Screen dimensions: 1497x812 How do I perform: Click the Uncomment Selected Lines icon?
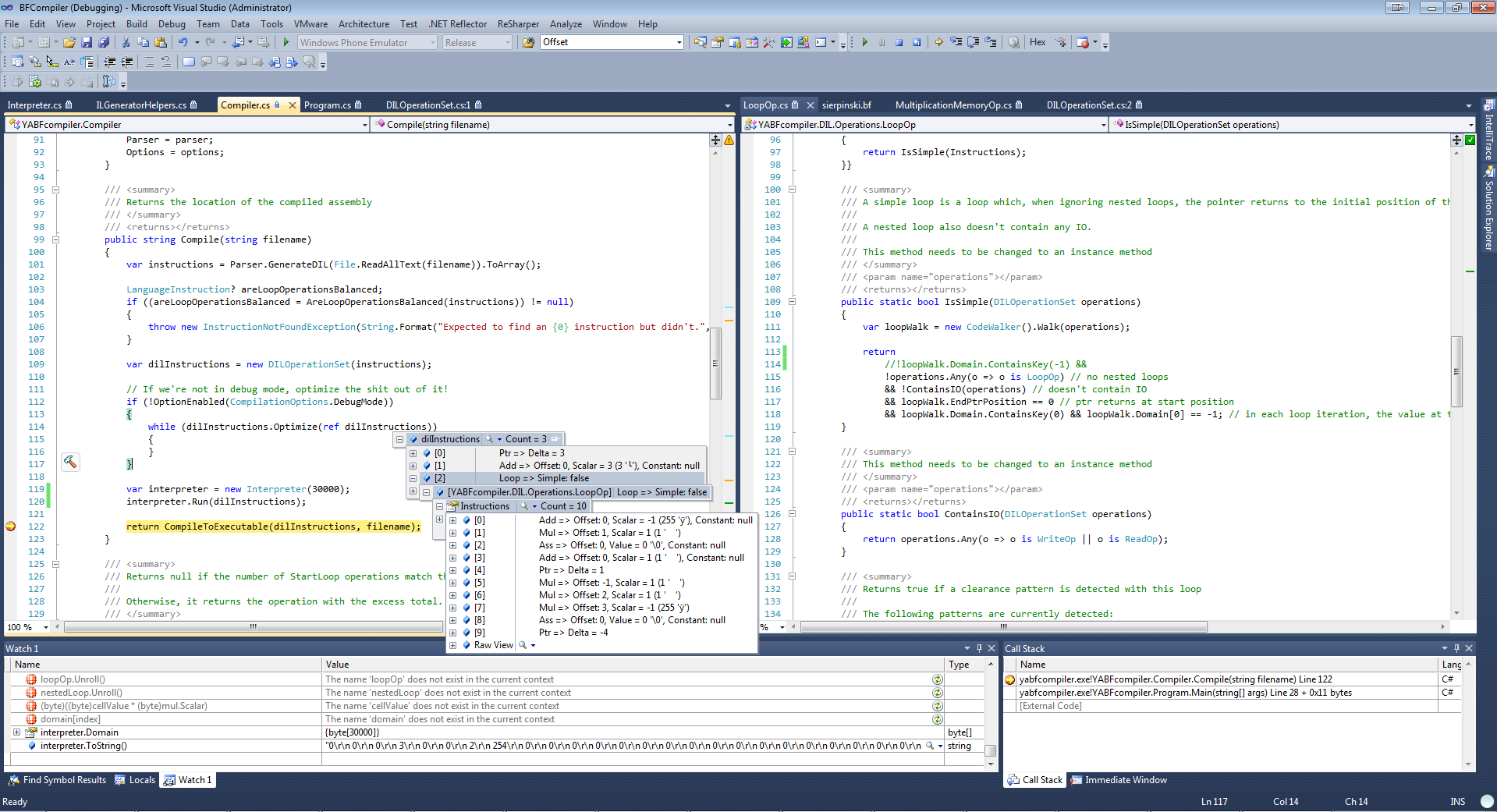coord(165,62)
